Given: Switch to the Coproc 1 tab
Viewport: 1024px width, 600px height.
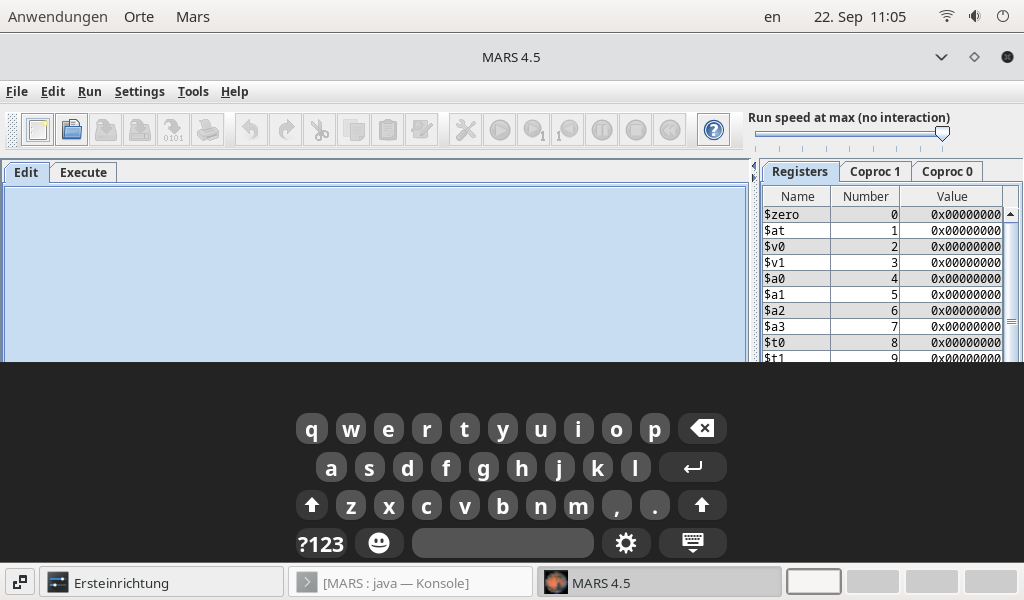Looking at the screenshot, I should click(875, 171).
